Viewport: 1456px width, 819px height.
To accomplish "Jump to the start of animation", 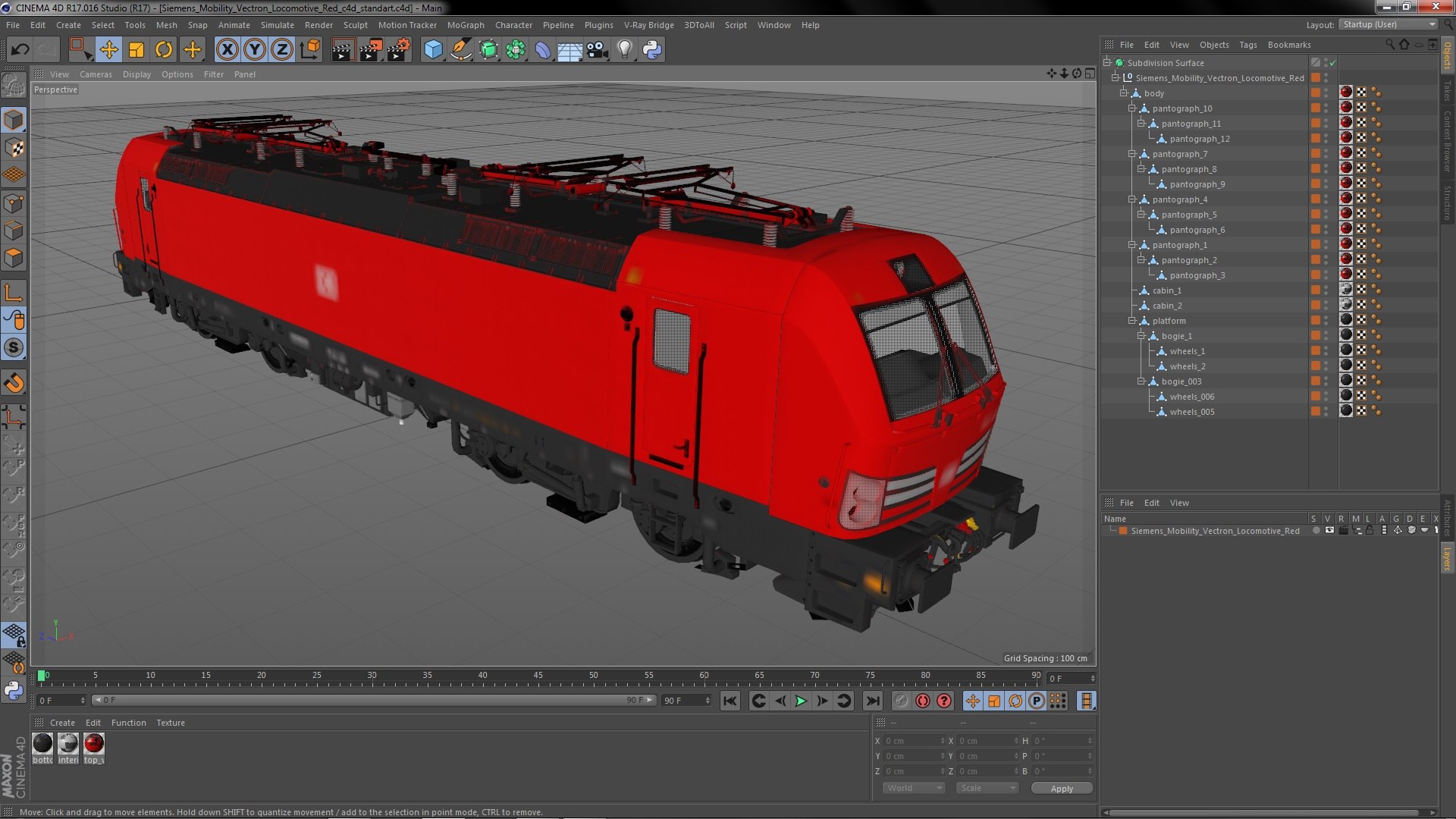I will (x=730, y=701).
